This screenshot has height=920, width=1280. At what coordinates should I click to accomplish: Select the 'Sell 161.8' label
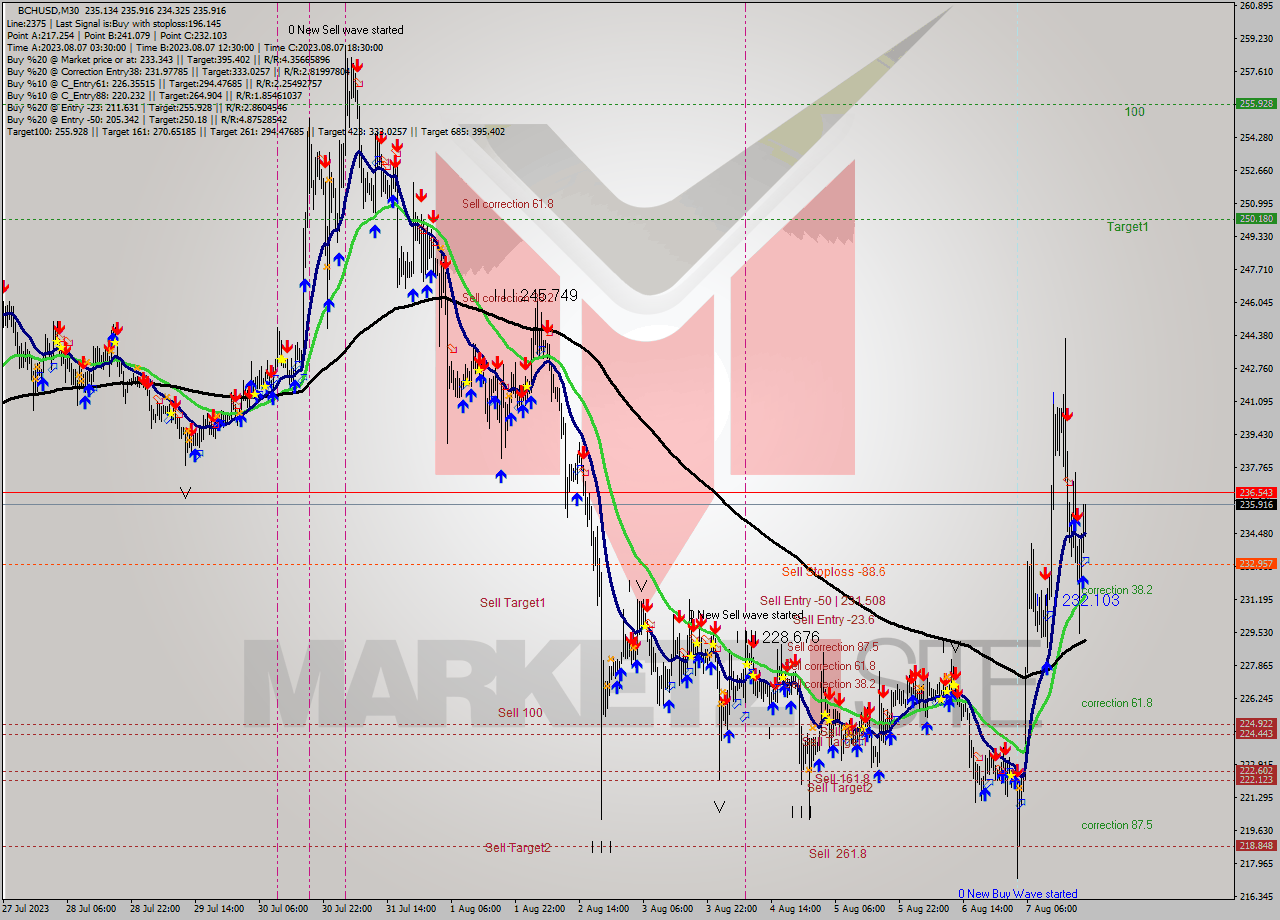pyautogui.click(x=842, y=778)
